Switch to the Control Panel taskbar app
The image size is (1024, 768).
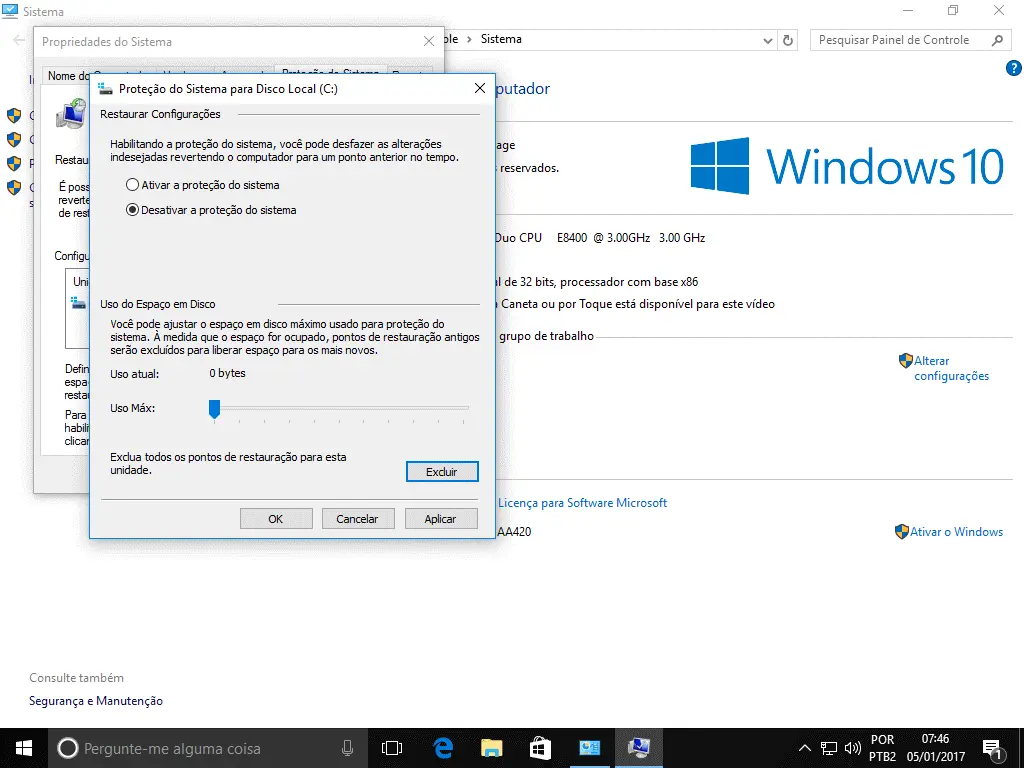tap(589, 748)
